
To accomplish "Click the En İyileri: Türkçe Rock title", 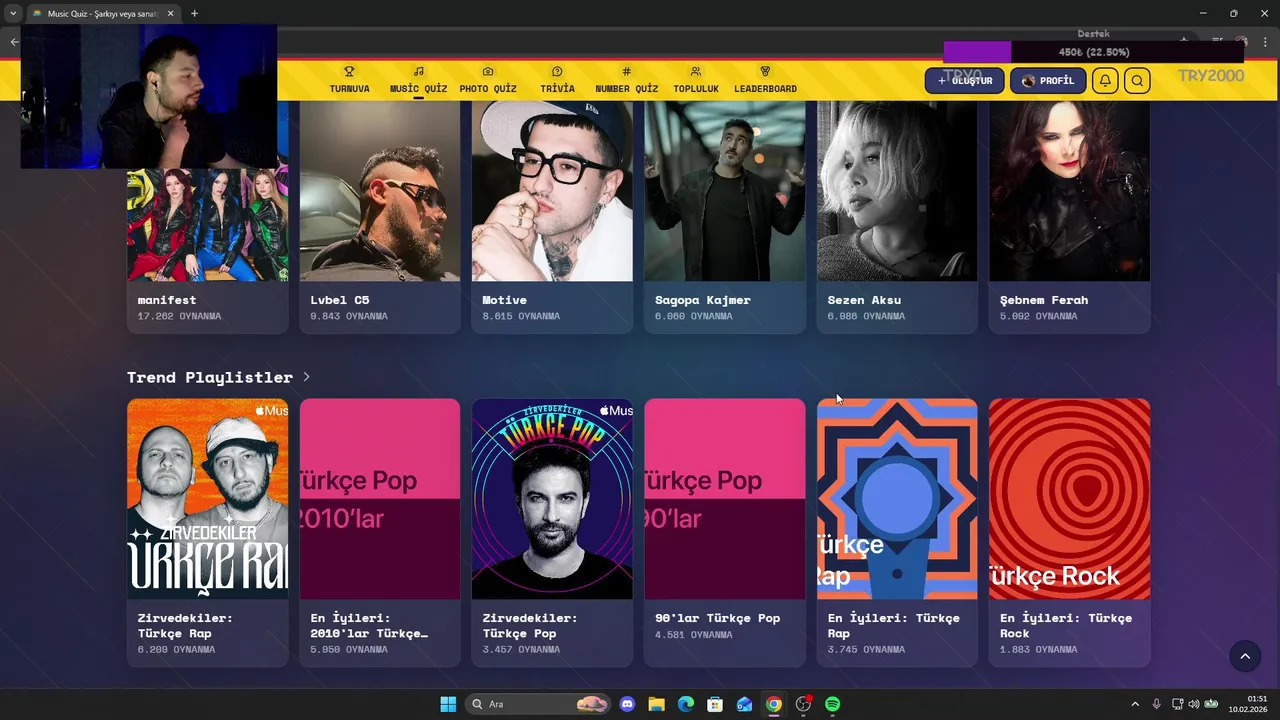I will tap(1066, 625).
